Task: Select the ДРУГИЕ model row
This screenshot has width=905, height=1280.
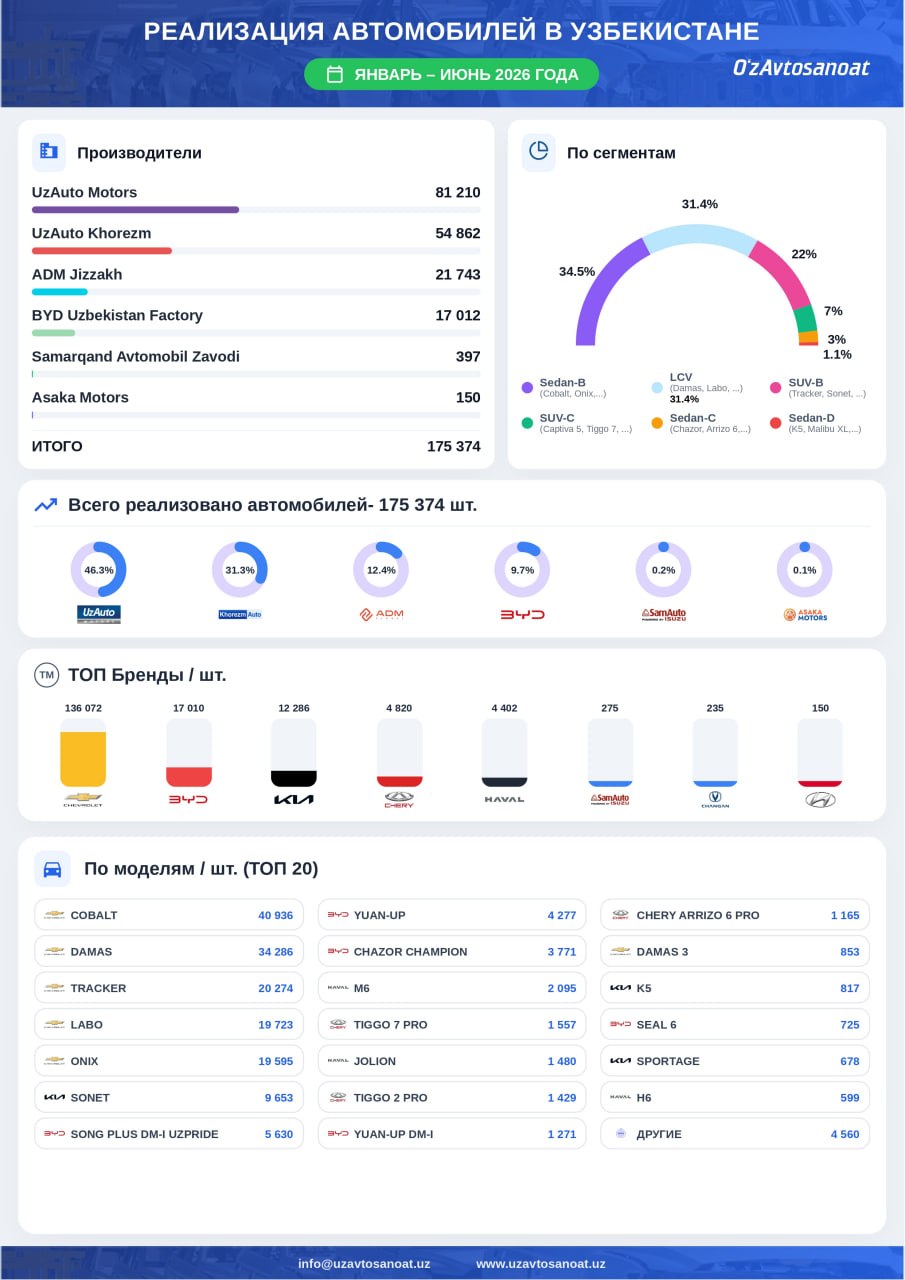Action: coord(735,1134)
